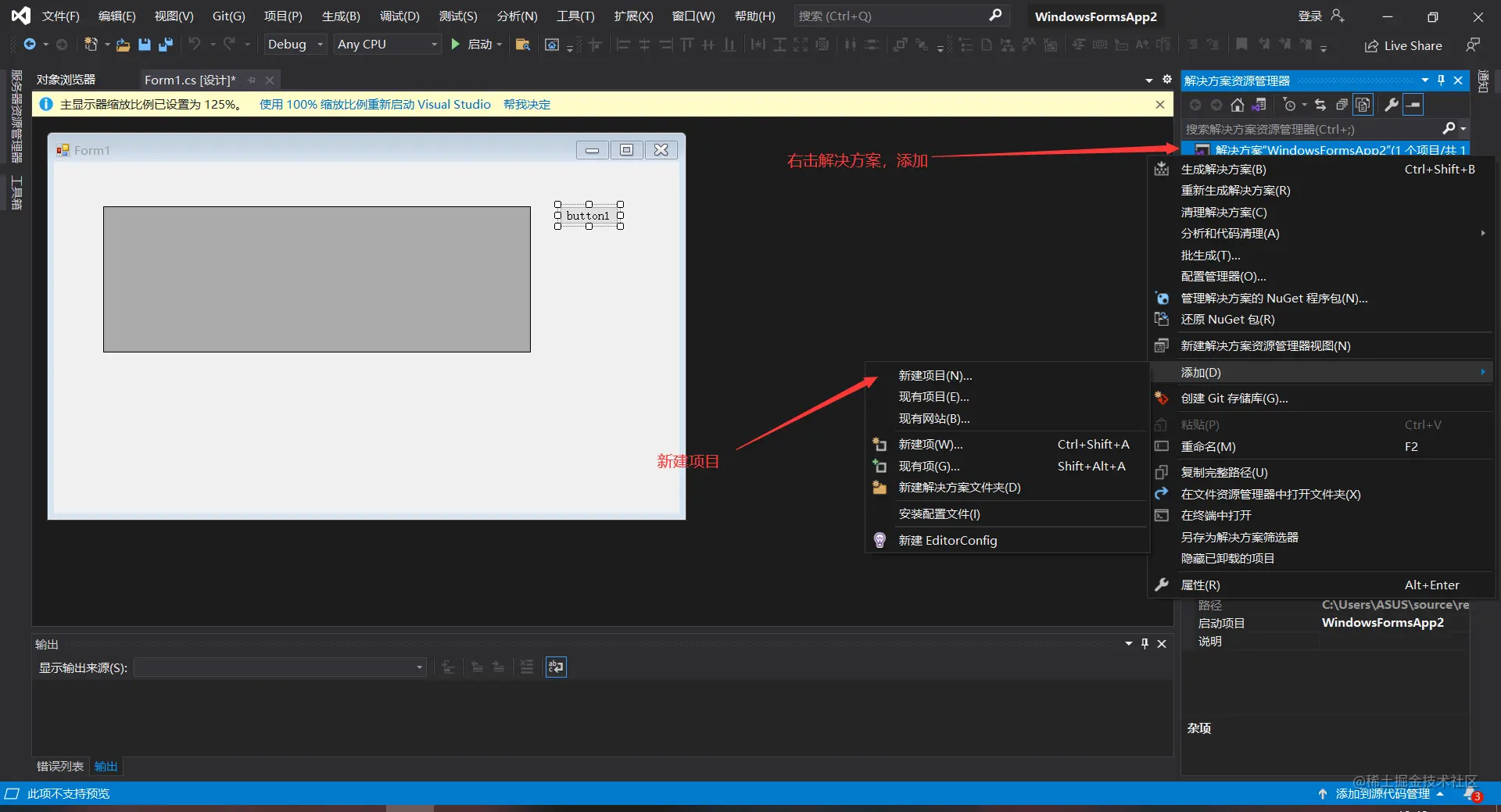Open the 调试(D) menu in menu bar
The width and height of the screenshot is (1501, 812).
[x=399, y=16]
